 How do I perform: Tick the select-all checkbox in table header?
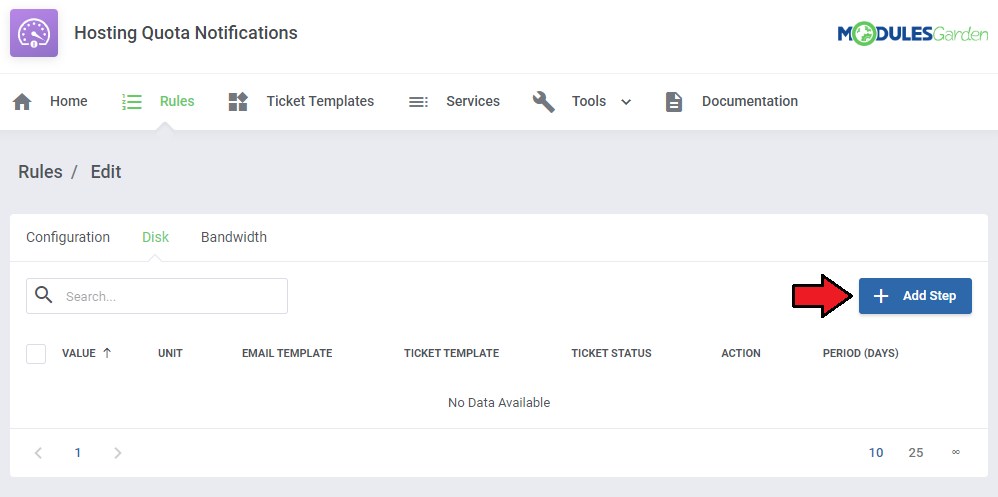(x=36, y=353)
